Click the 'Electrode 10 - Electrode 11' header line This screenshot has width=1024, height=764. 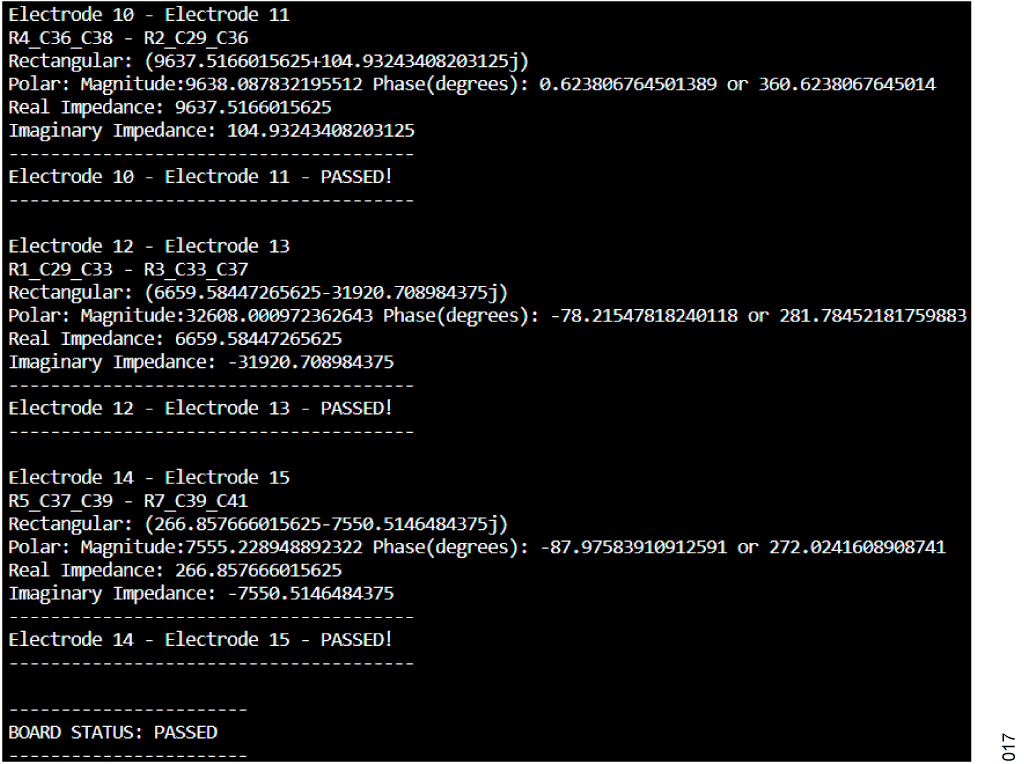pyautogui.click(x=149, y=14)
